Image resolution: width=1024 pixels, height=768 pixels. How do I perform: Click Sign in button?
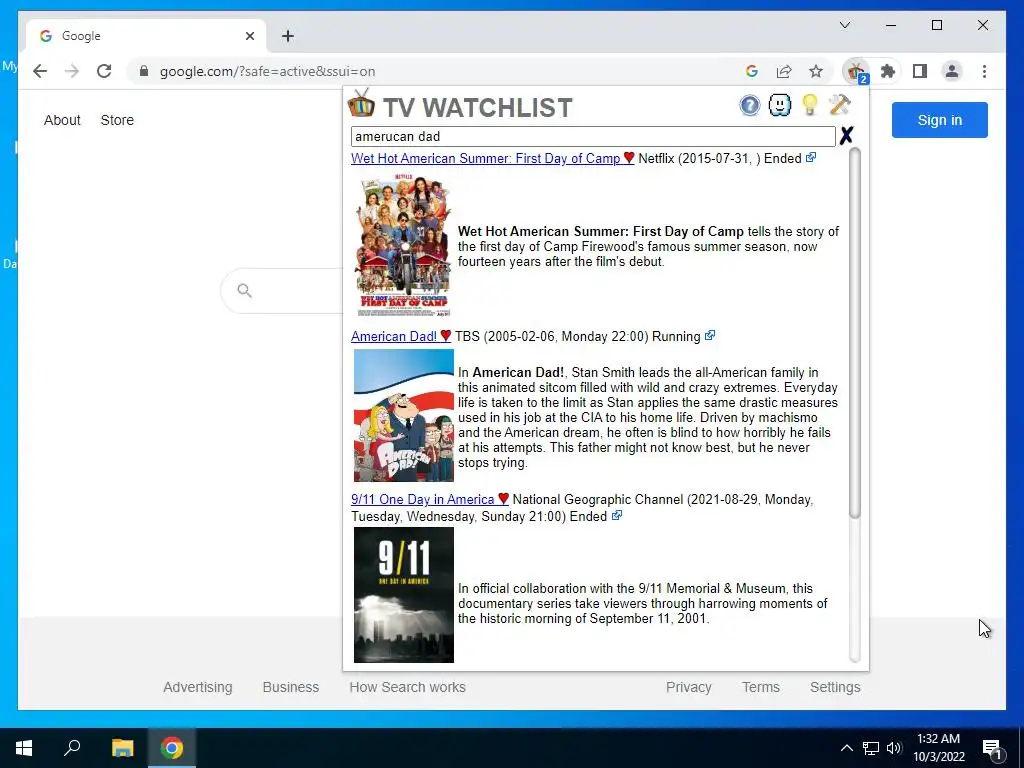point(940,120)
